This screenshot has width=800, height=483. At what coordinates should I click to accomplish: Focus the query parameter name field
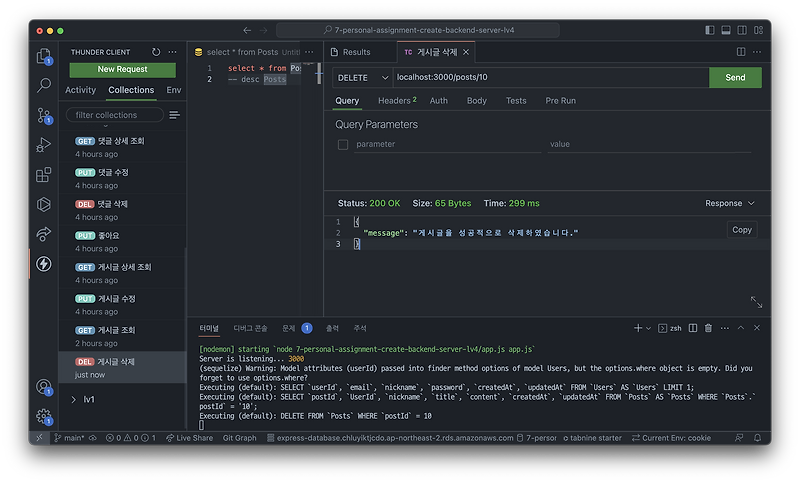[447, 144]
